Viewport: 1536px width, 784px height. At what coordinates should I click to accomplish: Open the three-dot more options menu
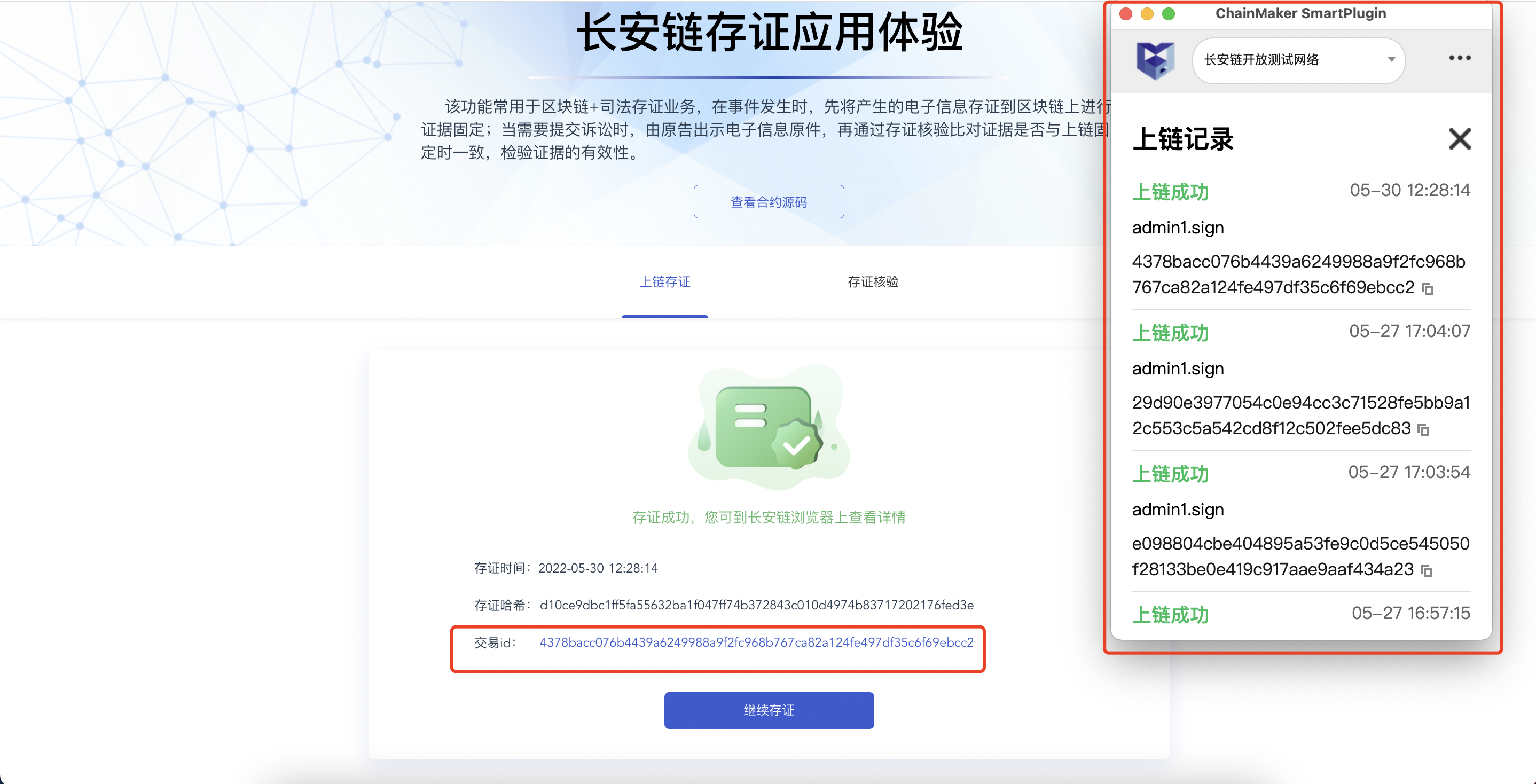tap(1460, 58)
